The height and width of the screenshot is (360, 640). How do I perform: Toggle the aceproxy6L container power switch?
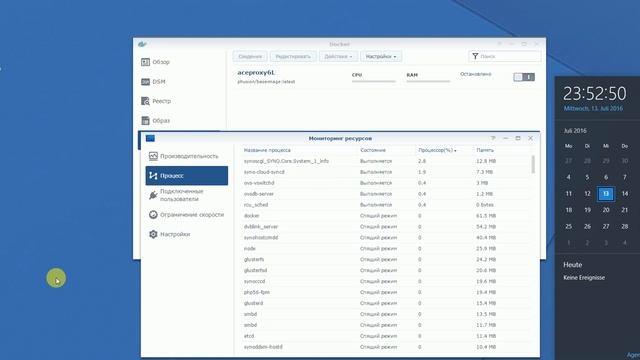tap(524, 77)
